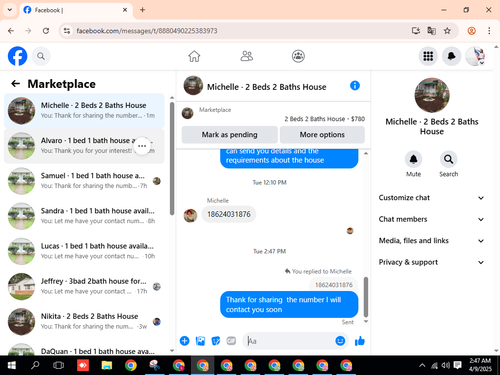Reload the page
The width and height of the screenshot is (500, 375).
[46, 31]
